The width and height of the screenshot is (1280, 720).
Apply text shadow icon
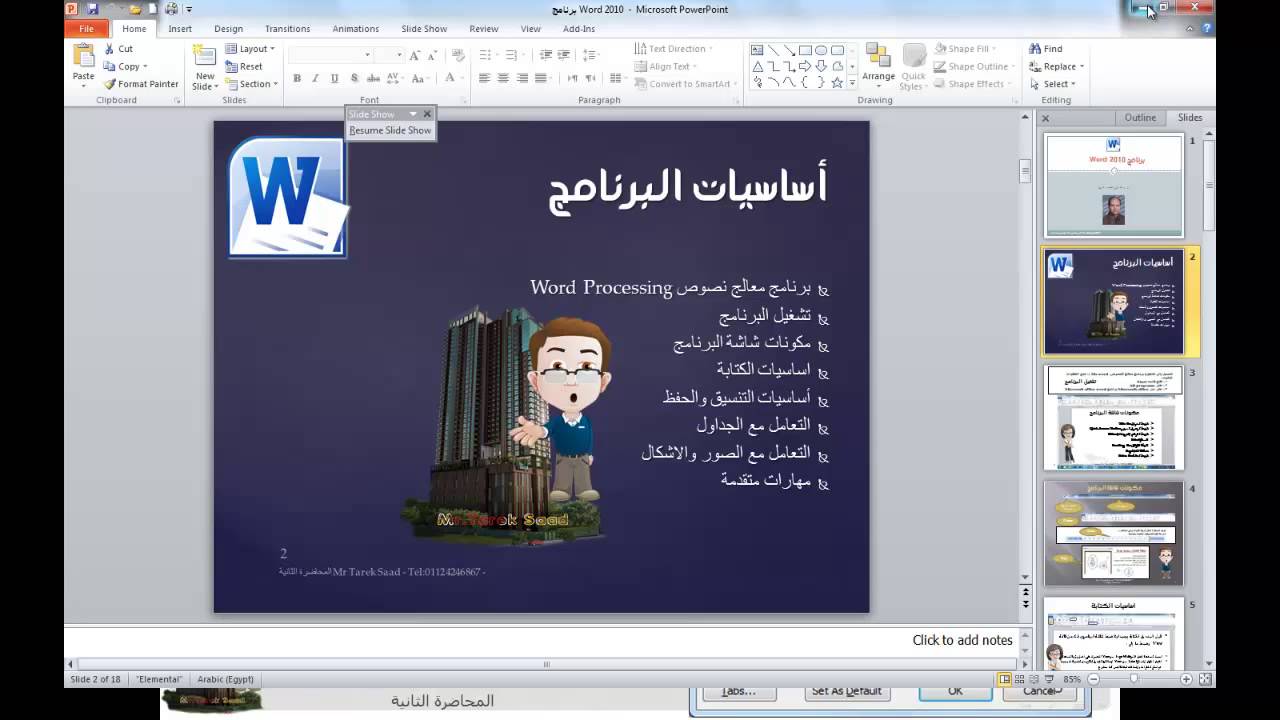click(x=353, y=78)
